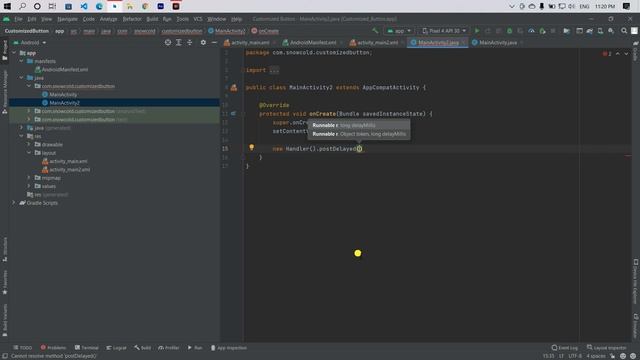This screenshot has height=360, width=640.
Task: Open Windows notification center icon
Action: (x=627, y=6)
